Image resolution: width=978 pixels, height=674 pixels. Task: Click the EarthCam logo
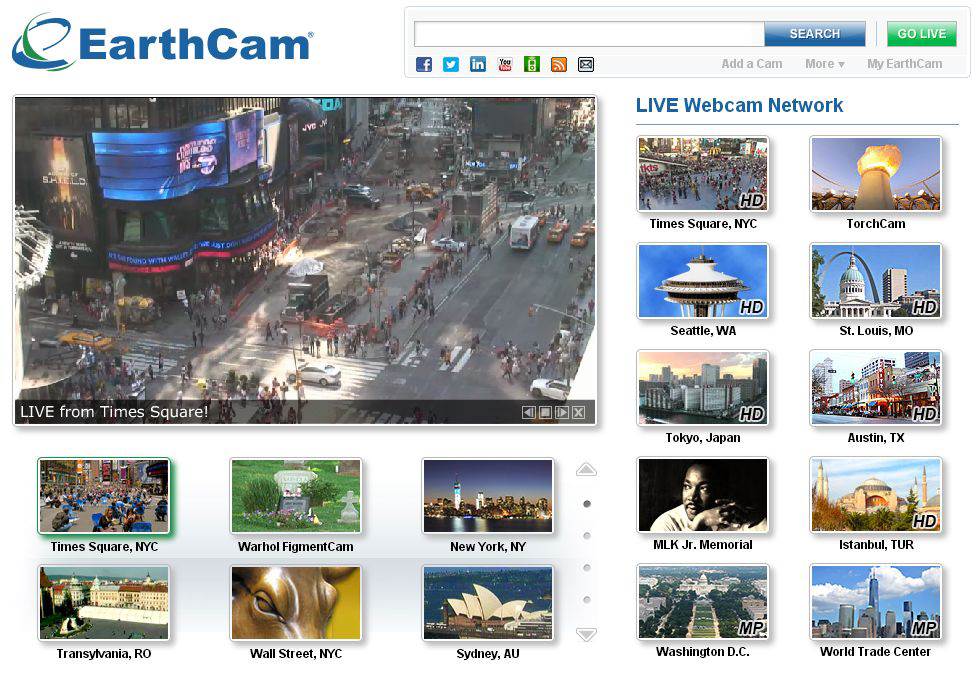(x=162, y=42)
